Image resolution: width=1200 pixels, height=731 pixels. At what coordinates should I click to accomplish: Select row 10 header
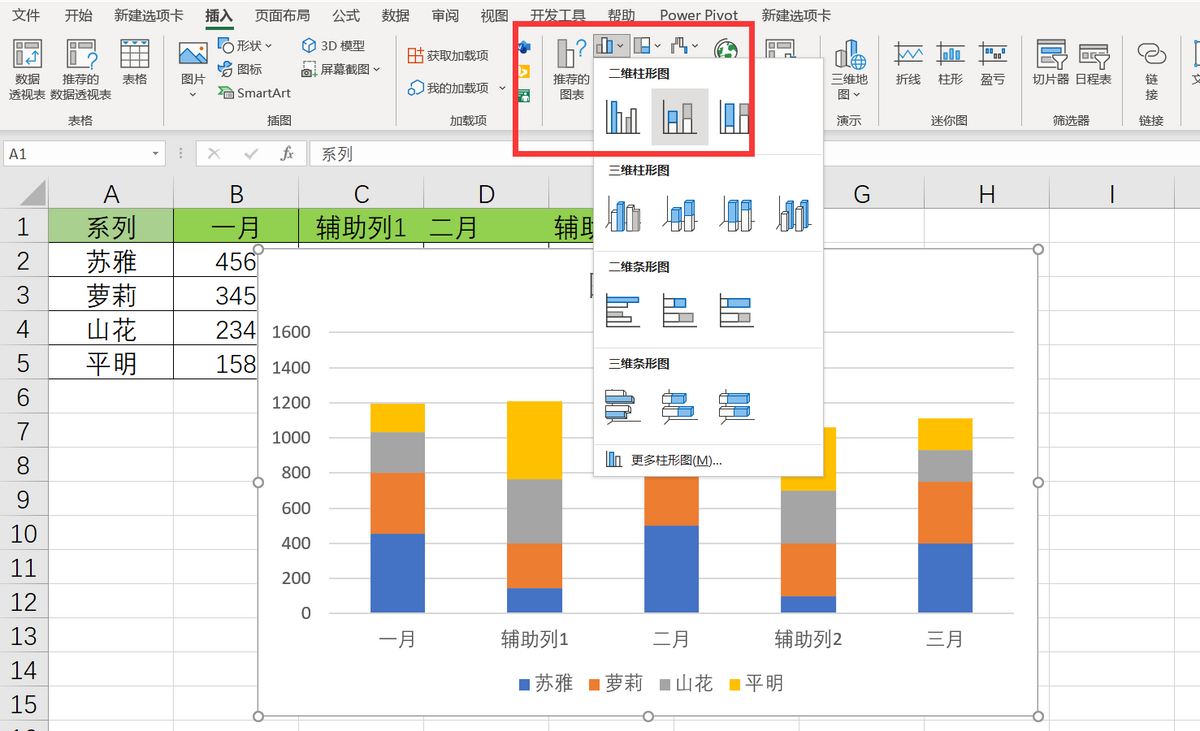pos(23,533)
